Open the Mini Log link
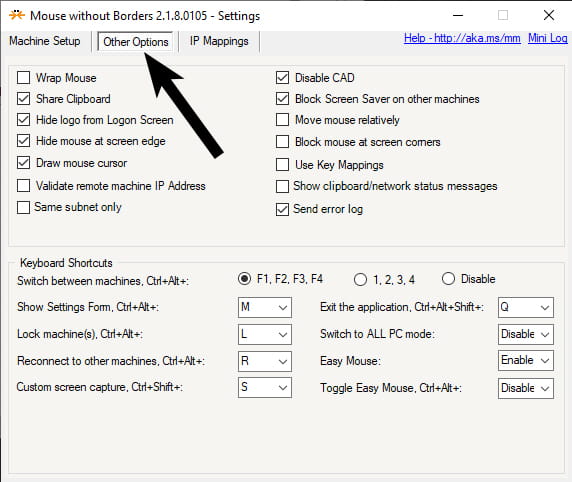Viewport: 572px width, 482px height. (548, 38)
